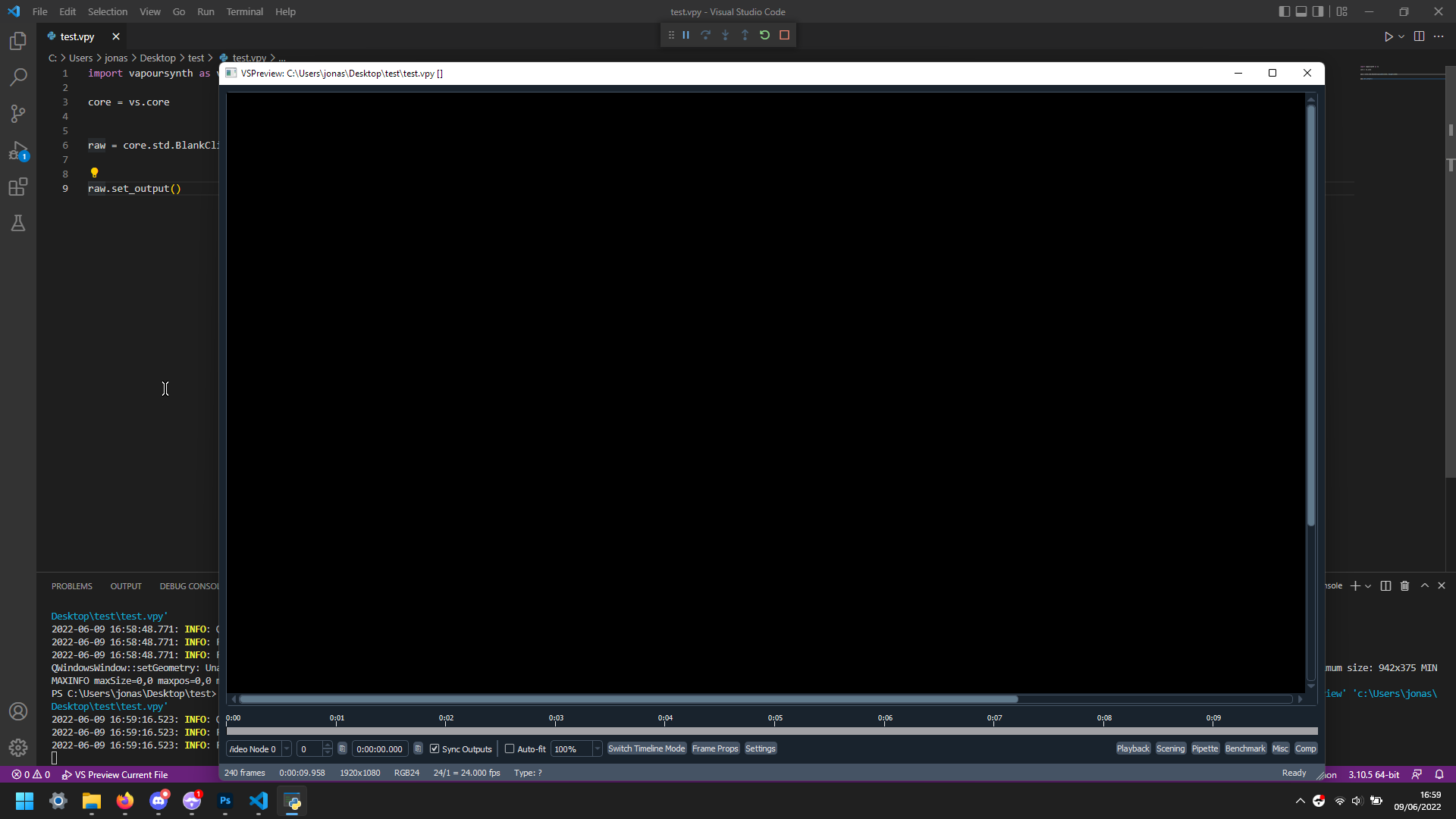Open the Extensions sidebar view
The image size is (1456, 819).
[18, 187]
